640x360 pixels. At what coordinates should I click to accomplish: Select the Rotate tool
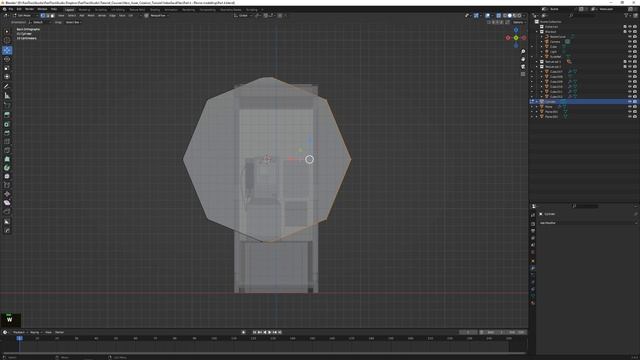pyautogui.click(x=7, y=59)
